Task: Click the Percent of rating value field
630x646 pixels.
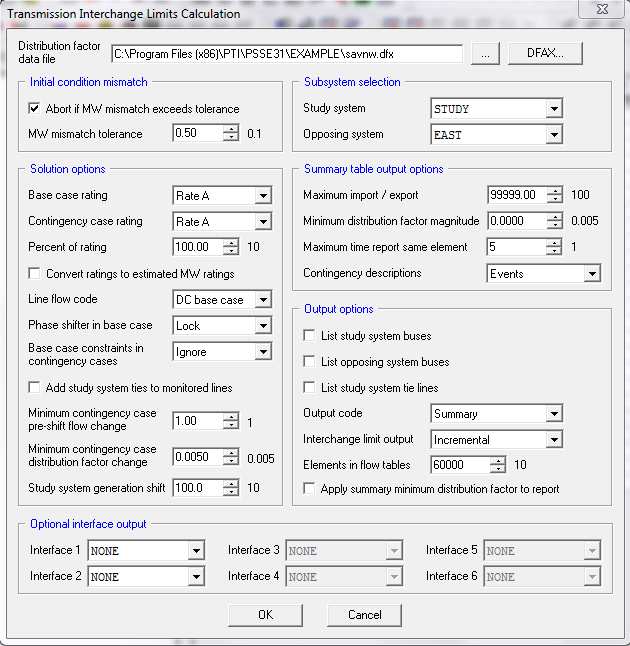Action: click(x=197, y=247)
